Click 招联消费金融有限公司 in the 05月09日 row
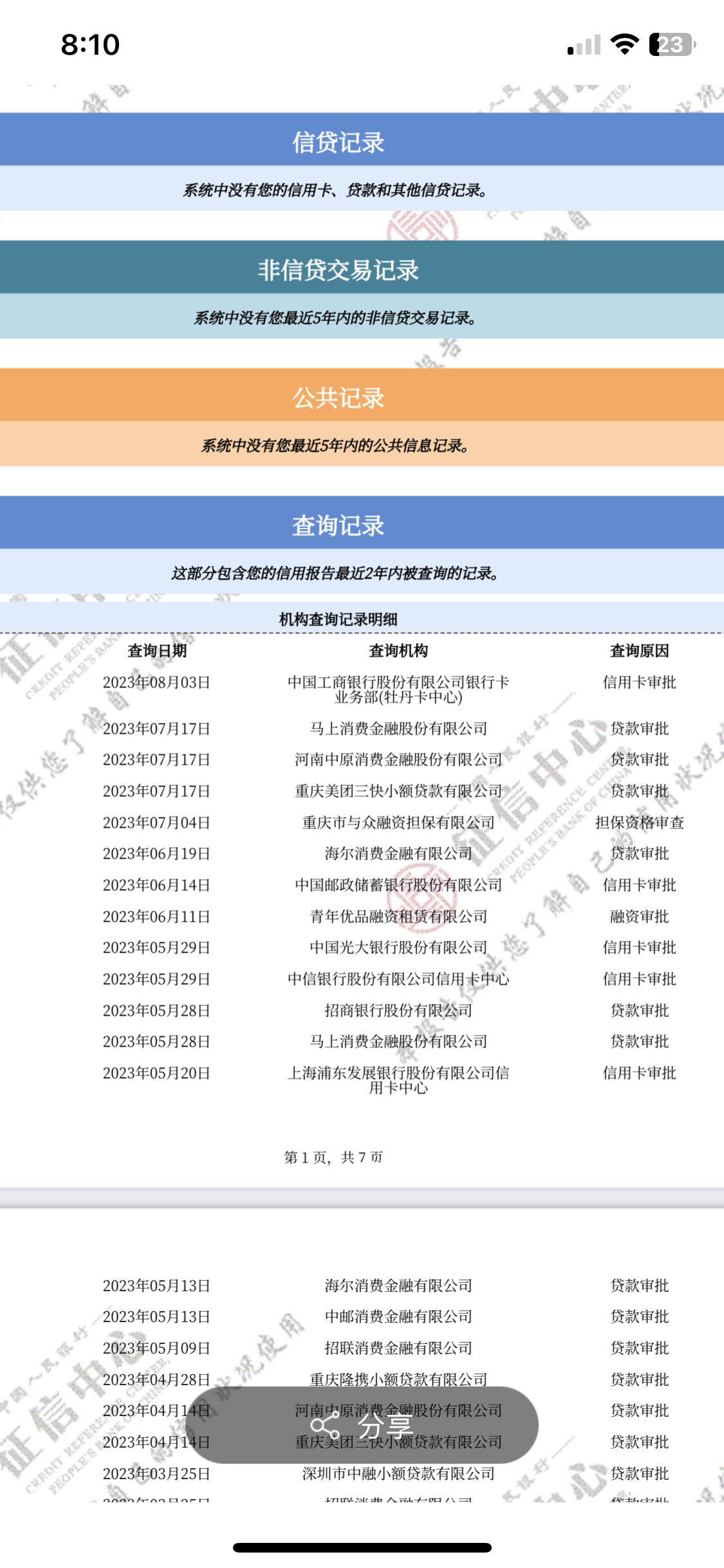 click(398, 1349)
